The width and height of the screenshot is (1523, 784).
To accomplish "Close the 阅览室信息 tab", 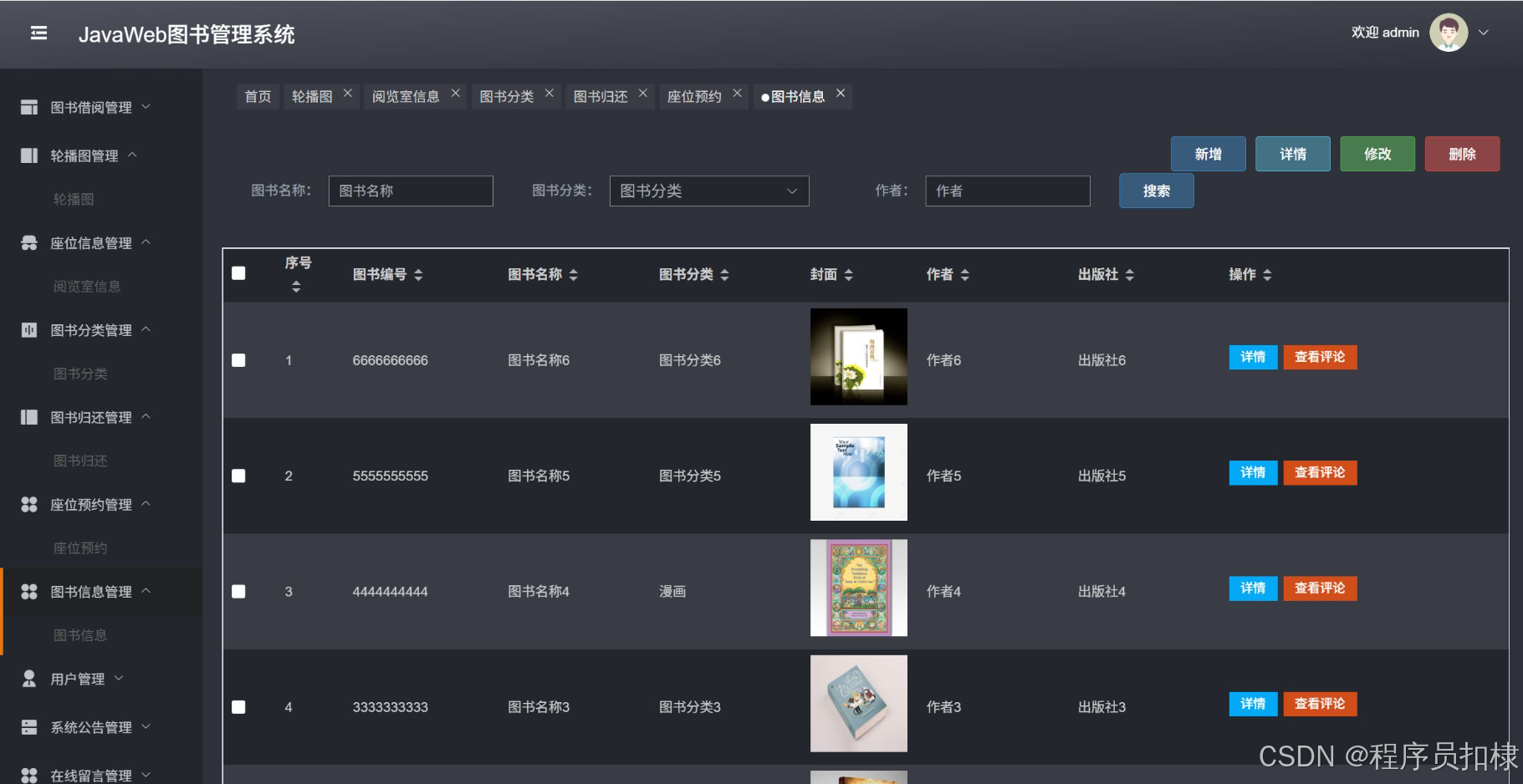I will click(x=456, y=93).
